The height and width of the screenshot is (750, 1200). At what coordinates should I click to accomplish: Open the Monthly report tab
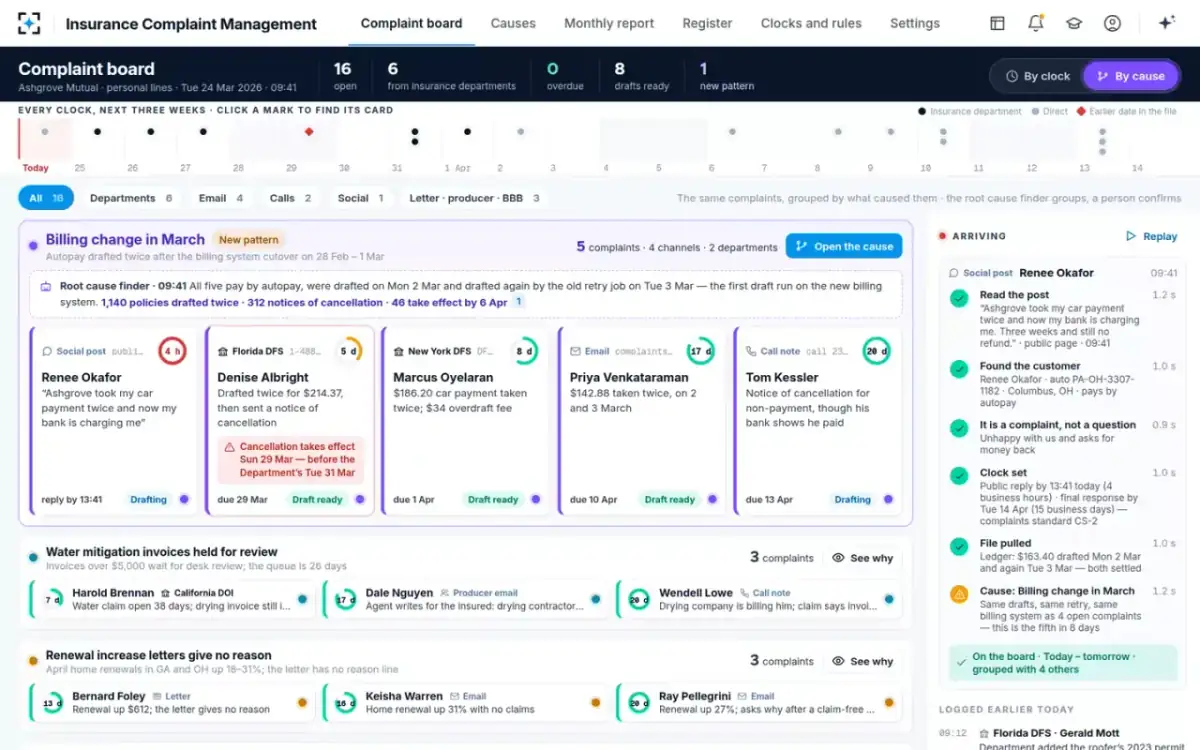tap(609, 23)
